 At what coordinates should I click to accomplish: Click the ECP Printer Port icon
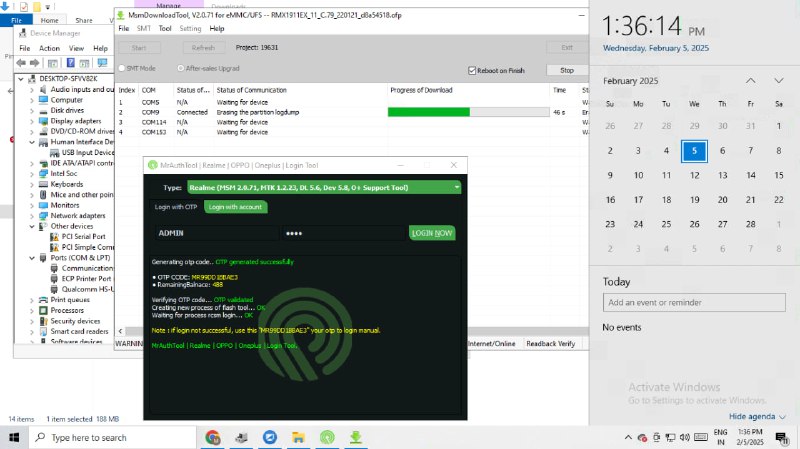(x=55, y=279)
